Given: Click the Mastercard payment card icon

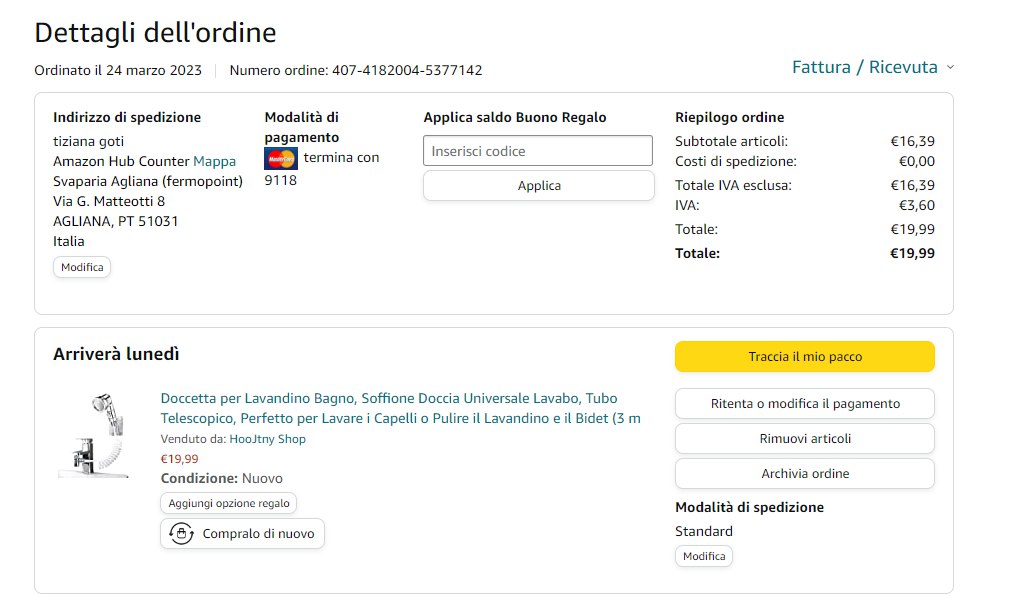Looking at the screenshot, I should 281,158.
